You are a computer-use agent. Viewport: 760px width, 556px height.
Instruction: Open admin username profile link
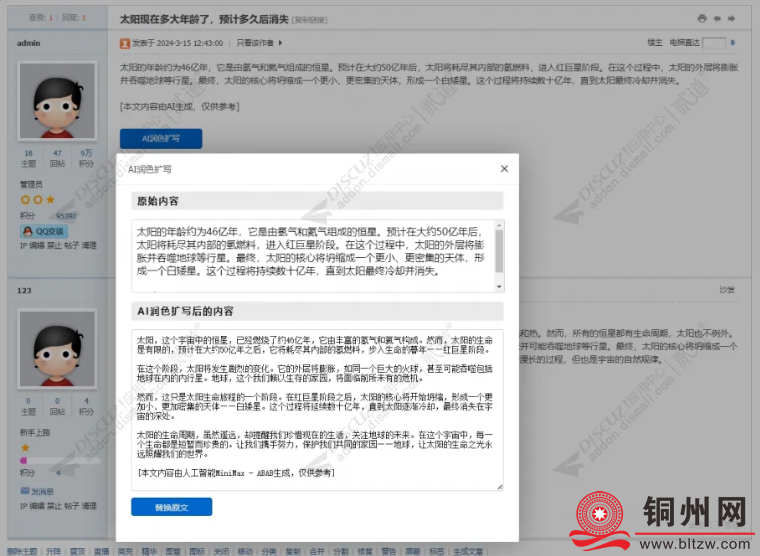click(x=29, y=43)
